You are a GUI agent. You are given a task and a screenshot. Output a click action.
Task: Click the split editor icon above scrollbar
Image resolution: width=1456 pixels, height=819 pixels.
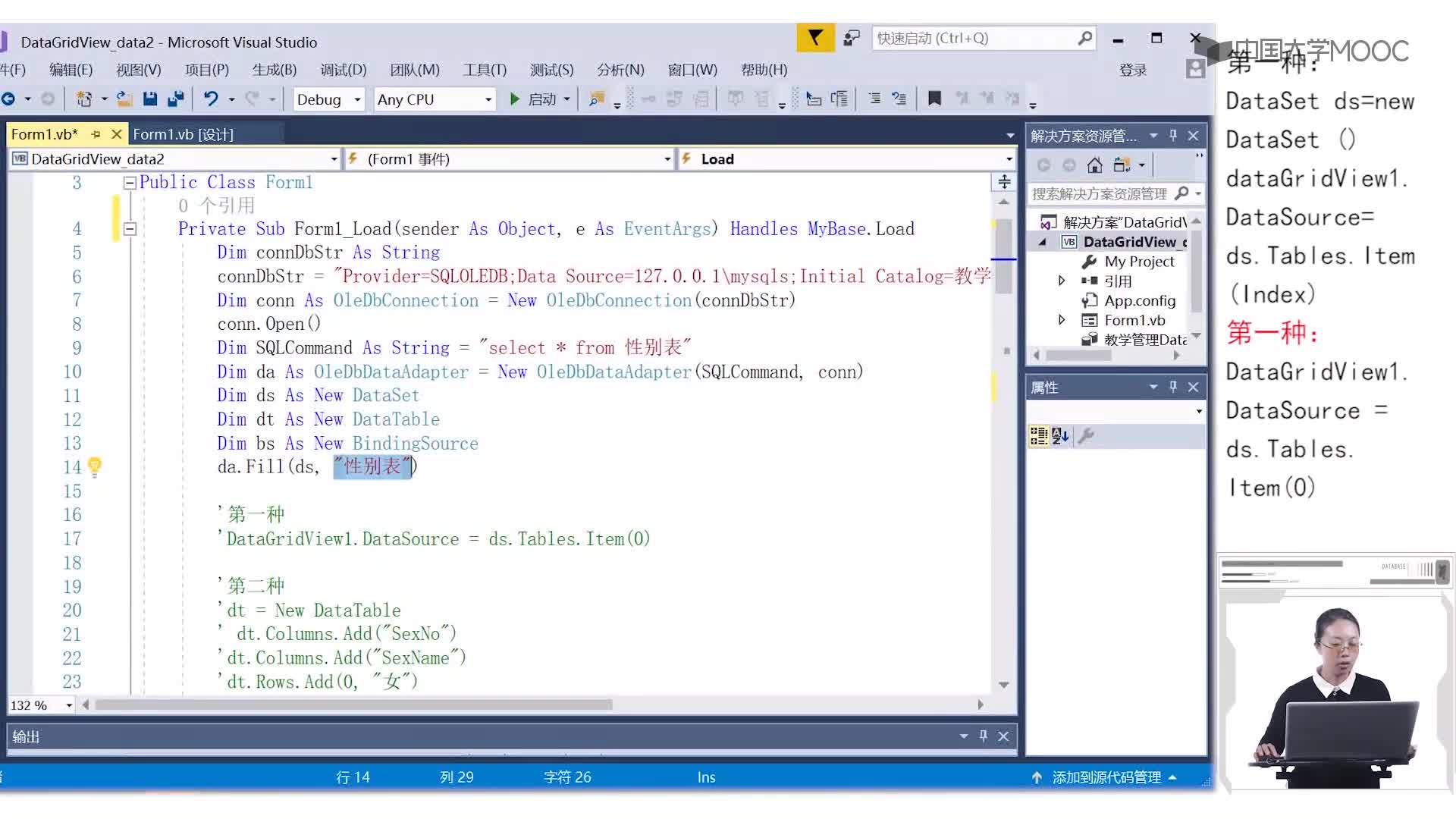[x=1004, y=181]
